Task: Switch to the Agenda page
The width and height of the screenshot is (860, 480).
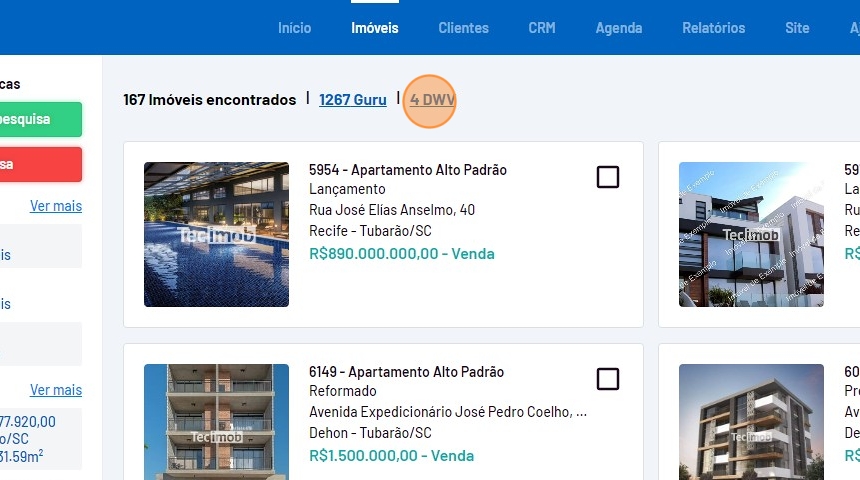Action: click(x=618, y=28)
